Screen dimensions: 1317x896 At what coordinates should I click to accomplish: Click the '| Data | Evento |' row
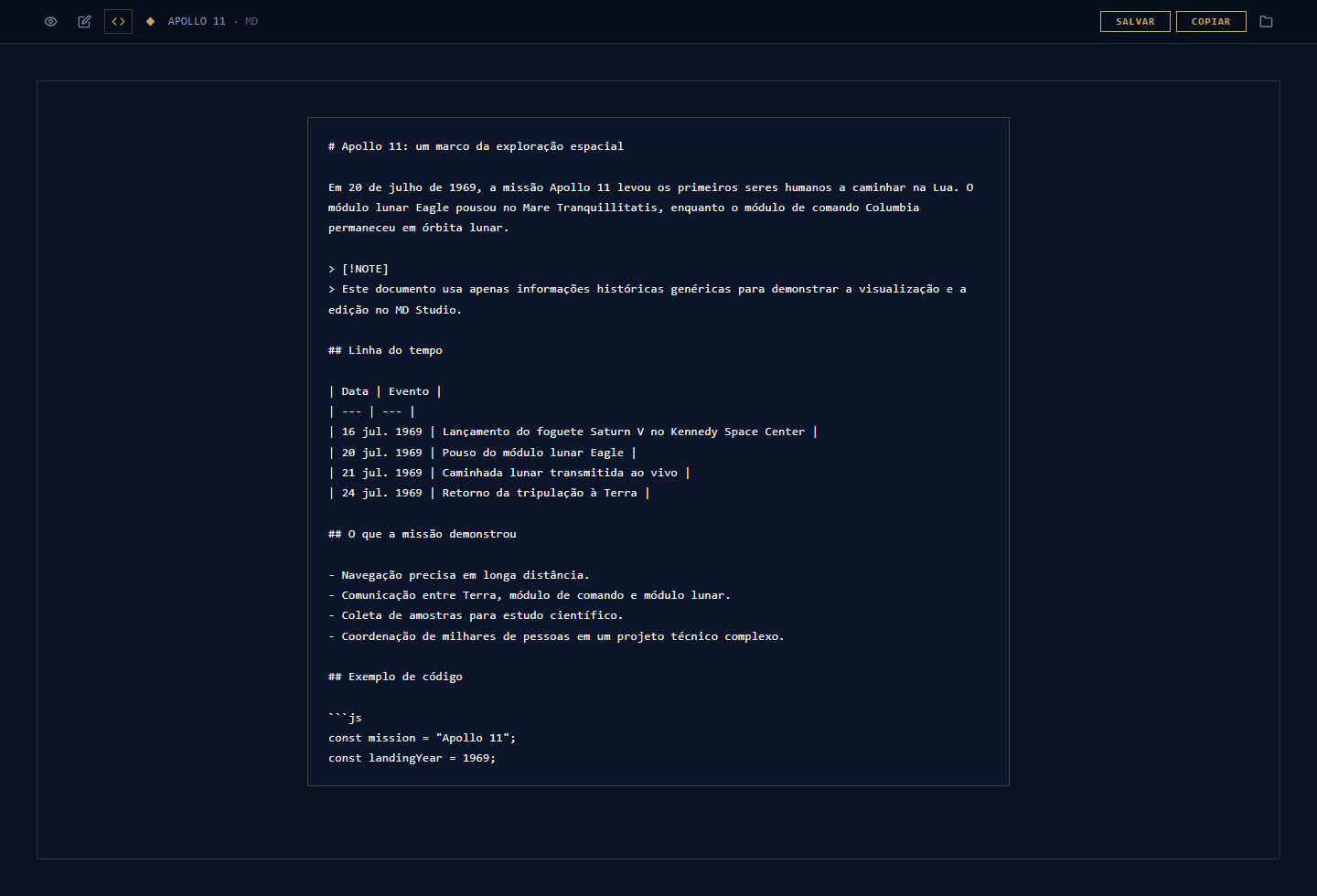(385, 391)
